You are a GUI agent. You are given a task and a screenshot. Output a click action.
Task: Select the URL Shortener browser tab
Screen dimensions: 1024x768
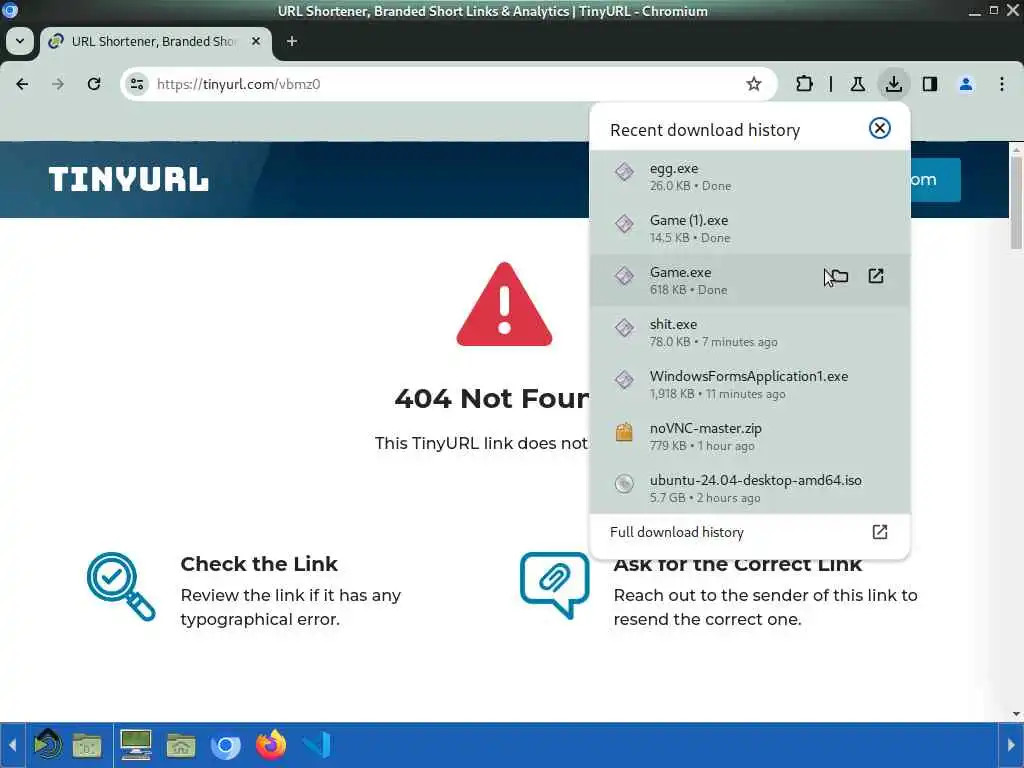(155, 42)
